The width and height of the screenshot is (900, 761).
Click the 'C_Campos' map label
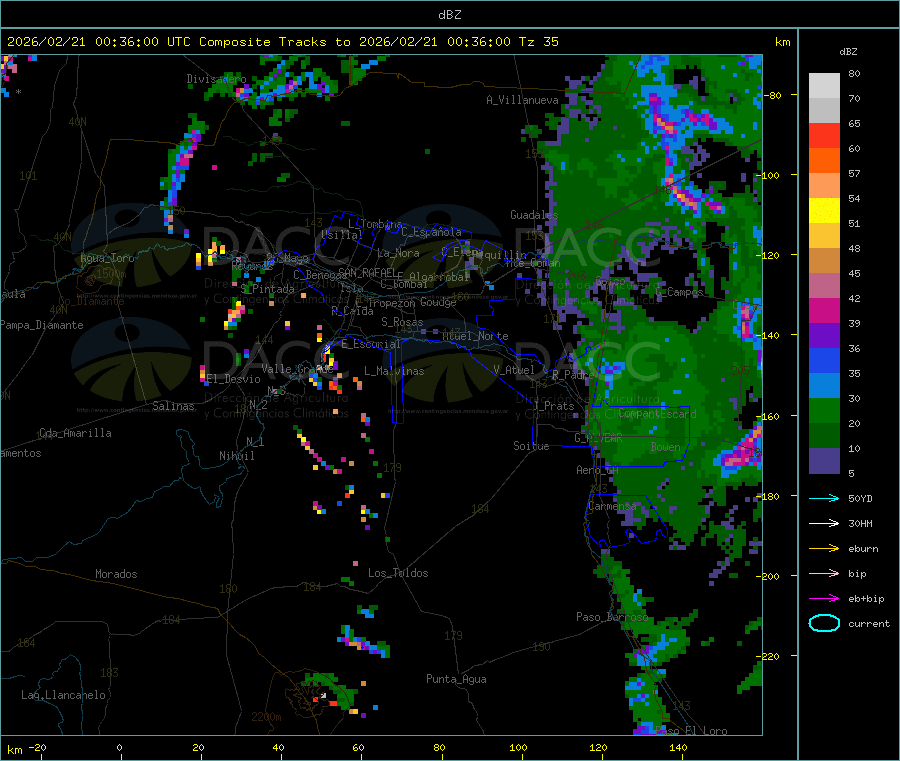[679, 292]
